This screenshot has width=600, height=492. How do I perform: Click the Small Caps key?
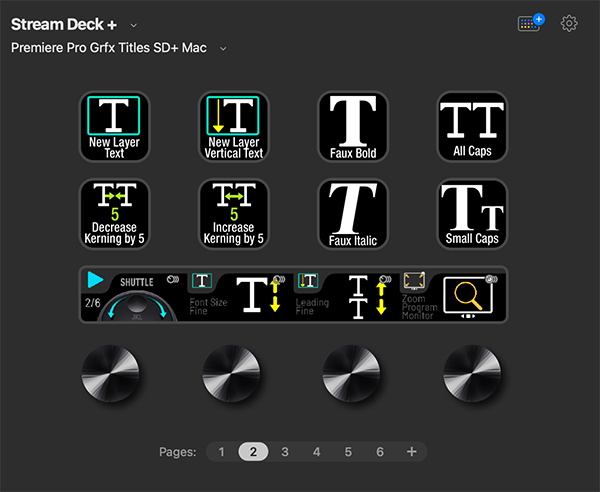coord(472,214)
